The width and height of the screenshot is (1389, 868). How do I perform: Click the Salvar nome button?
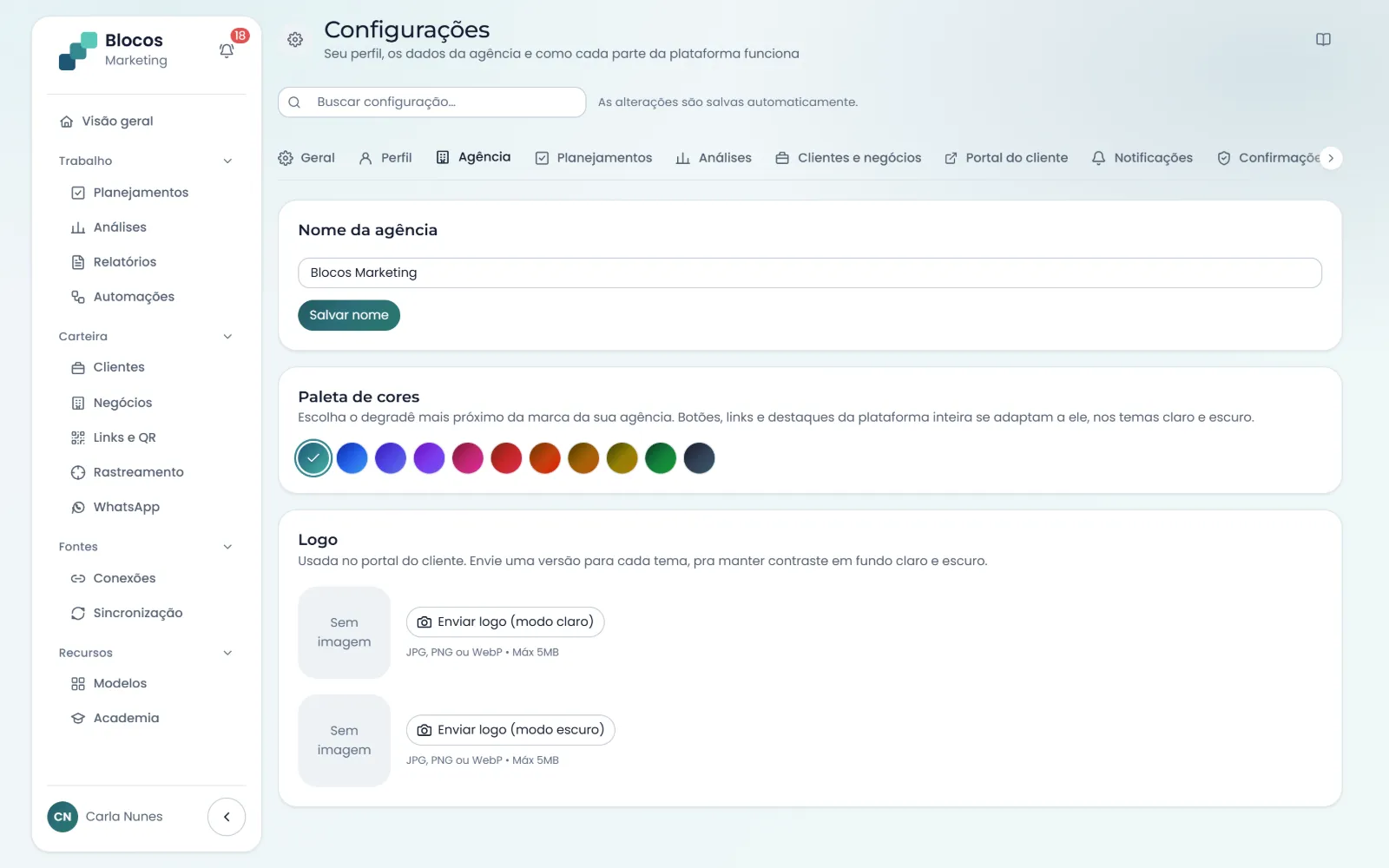click(349, 315)
